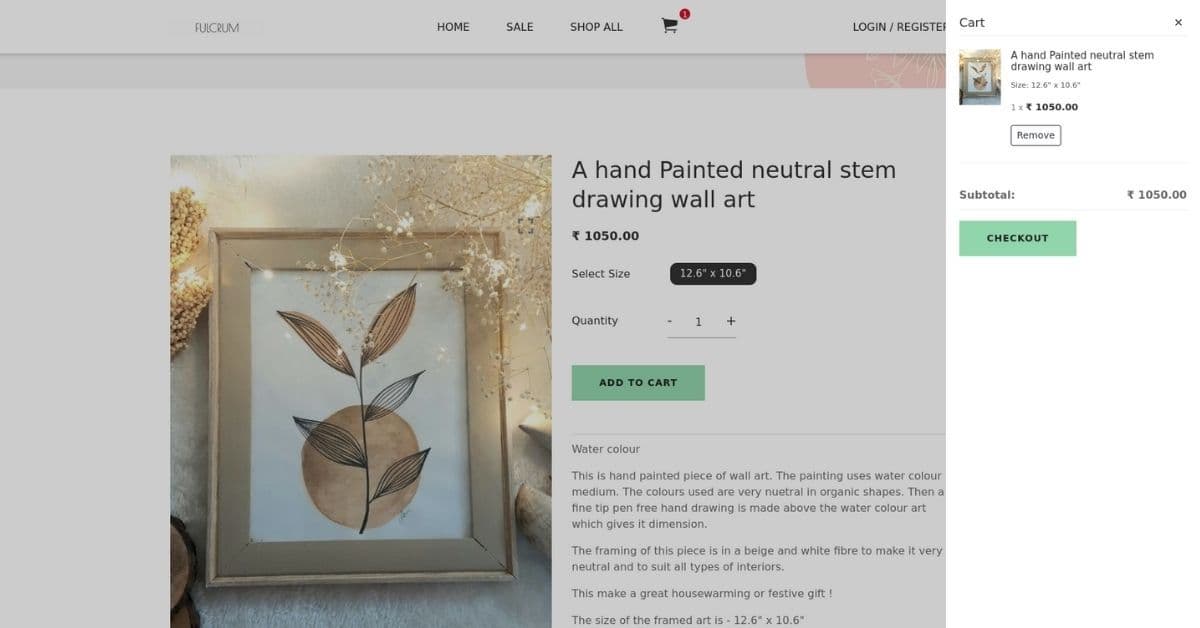This screenshot has height=628, width=1200.
Task: Remove the wall art from cart
Action: 1035,135
